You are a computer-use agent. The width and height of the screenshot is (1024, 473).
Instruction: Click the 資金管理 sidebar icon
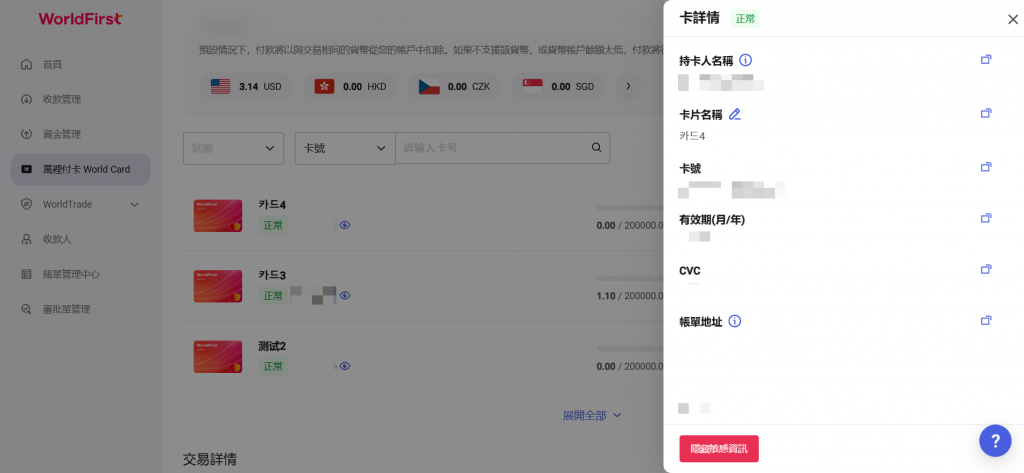click(x=27, y=134)
